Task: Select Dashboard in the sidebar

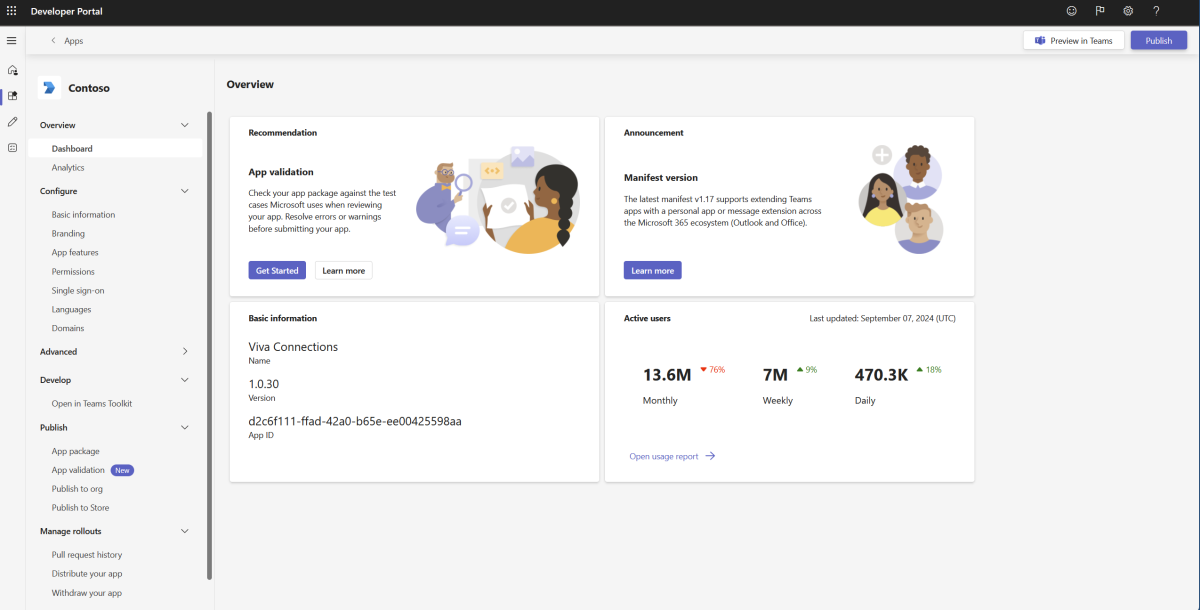Action: [x=115, y=149]
